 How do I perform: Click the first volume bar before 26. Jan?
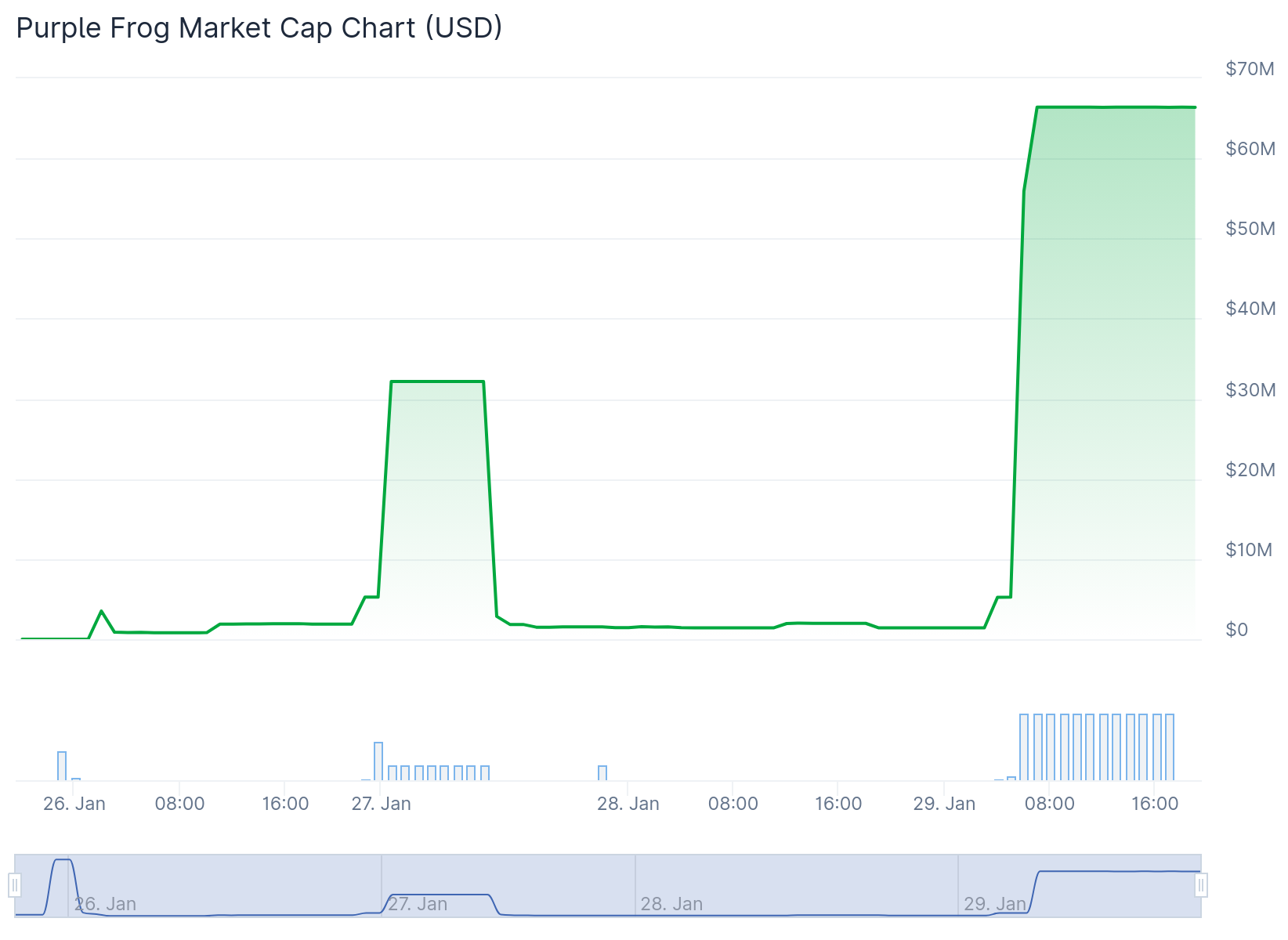(x=62, y=765)
